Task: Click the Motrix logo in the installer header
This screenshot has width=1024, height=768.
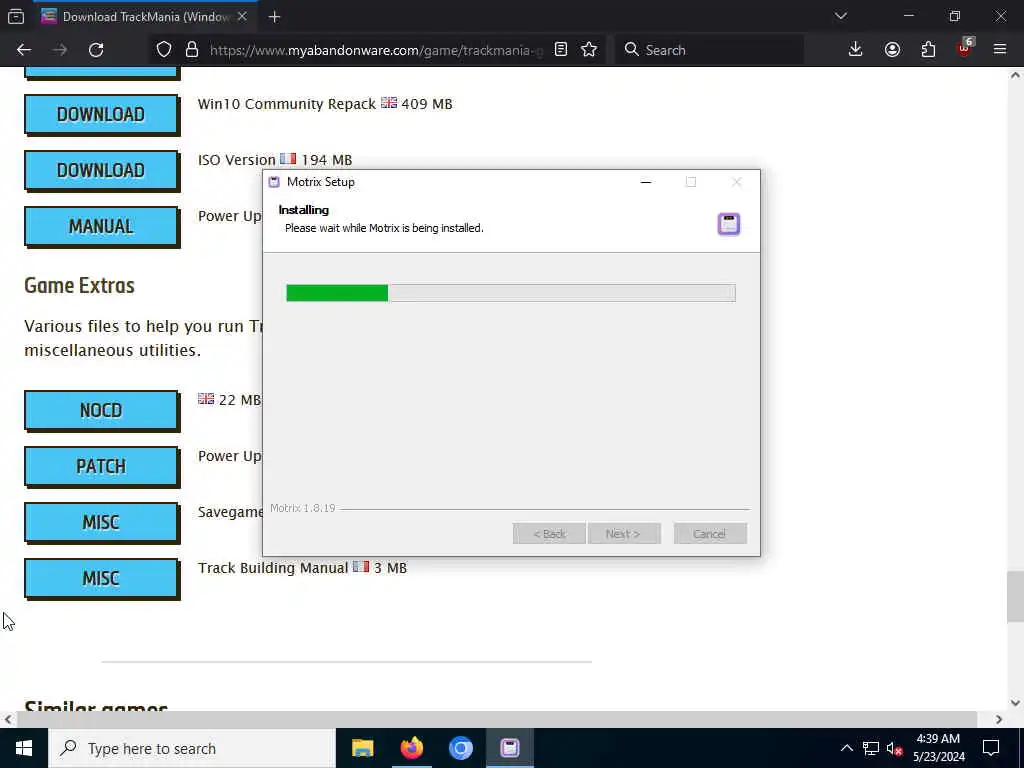Action: pyautogui.click(x=729, y=224)
